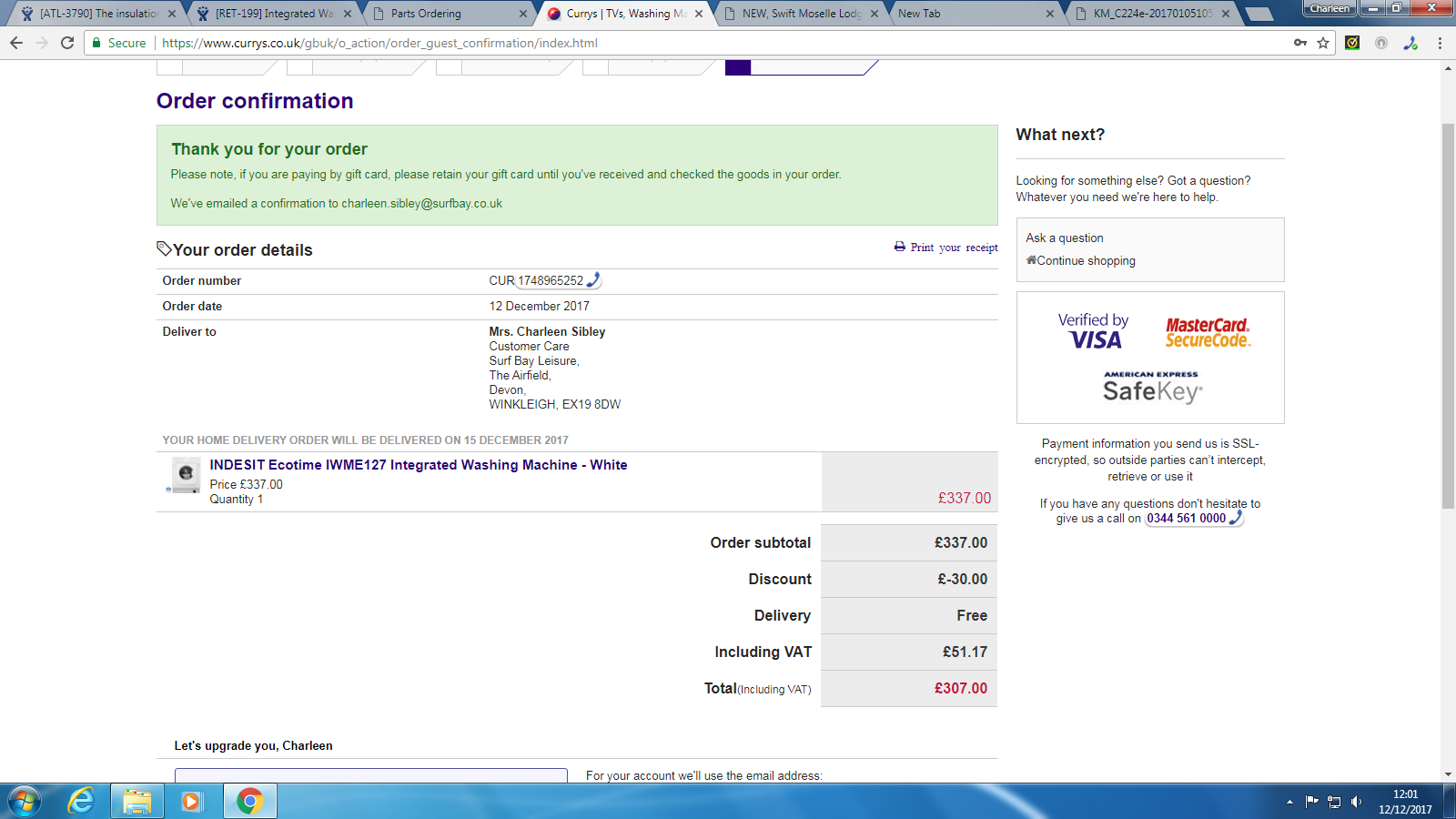Screen dimensions: 1456x819
Task: Click the phone icon beside order number
Action: pos(593,280)
